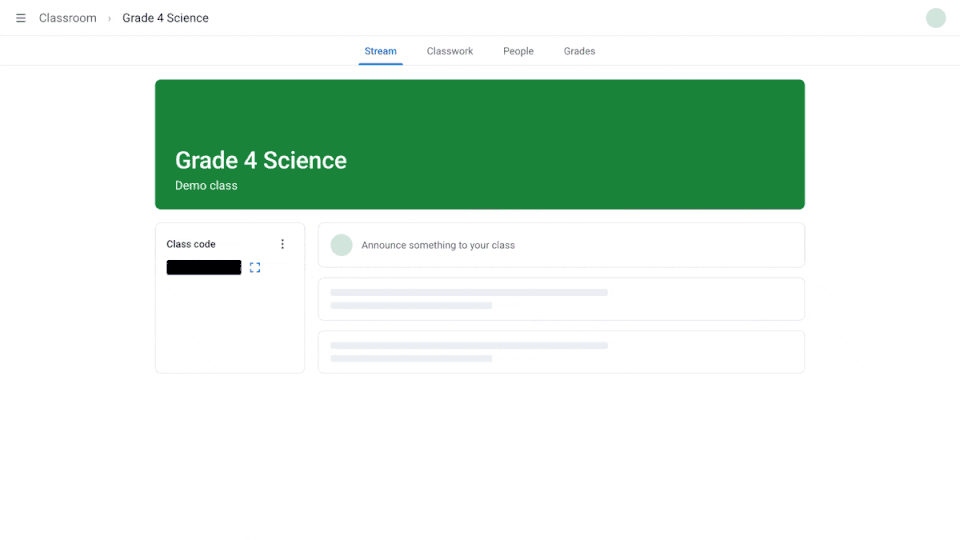Open the People tab
This screenshot has height=540, width=960.
(x=518, y=51)
